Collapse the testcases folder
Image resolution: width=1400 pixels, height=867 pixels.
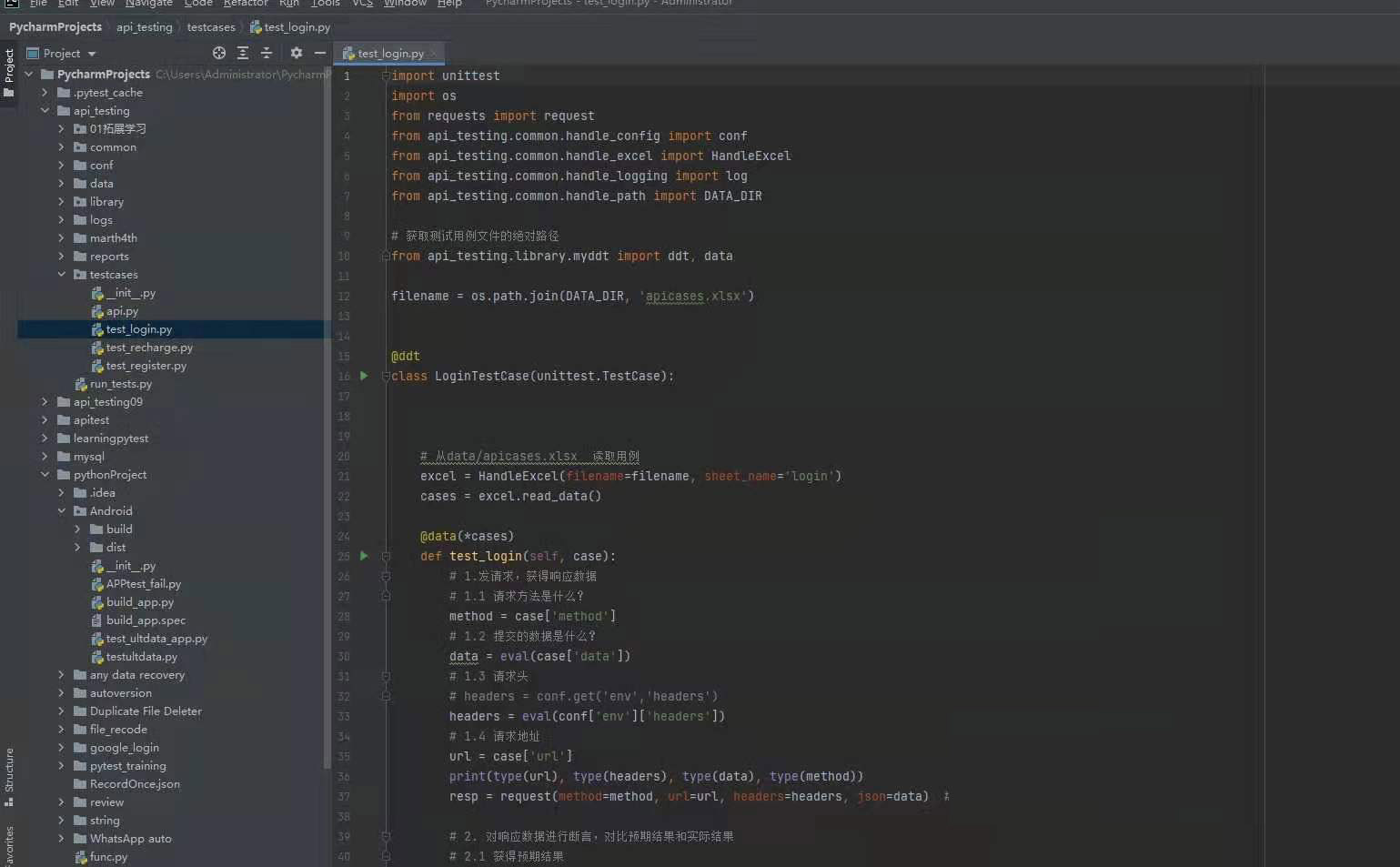click(x=61, y=274)
